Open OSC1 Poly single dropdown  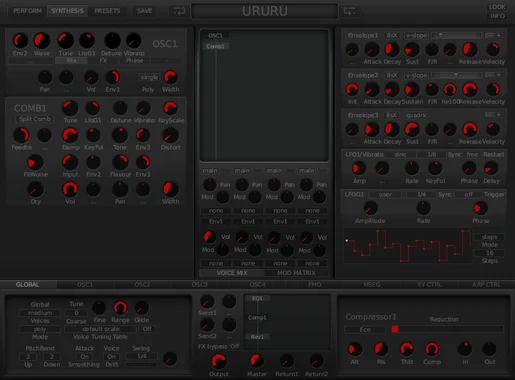click(x=149, y=77)
